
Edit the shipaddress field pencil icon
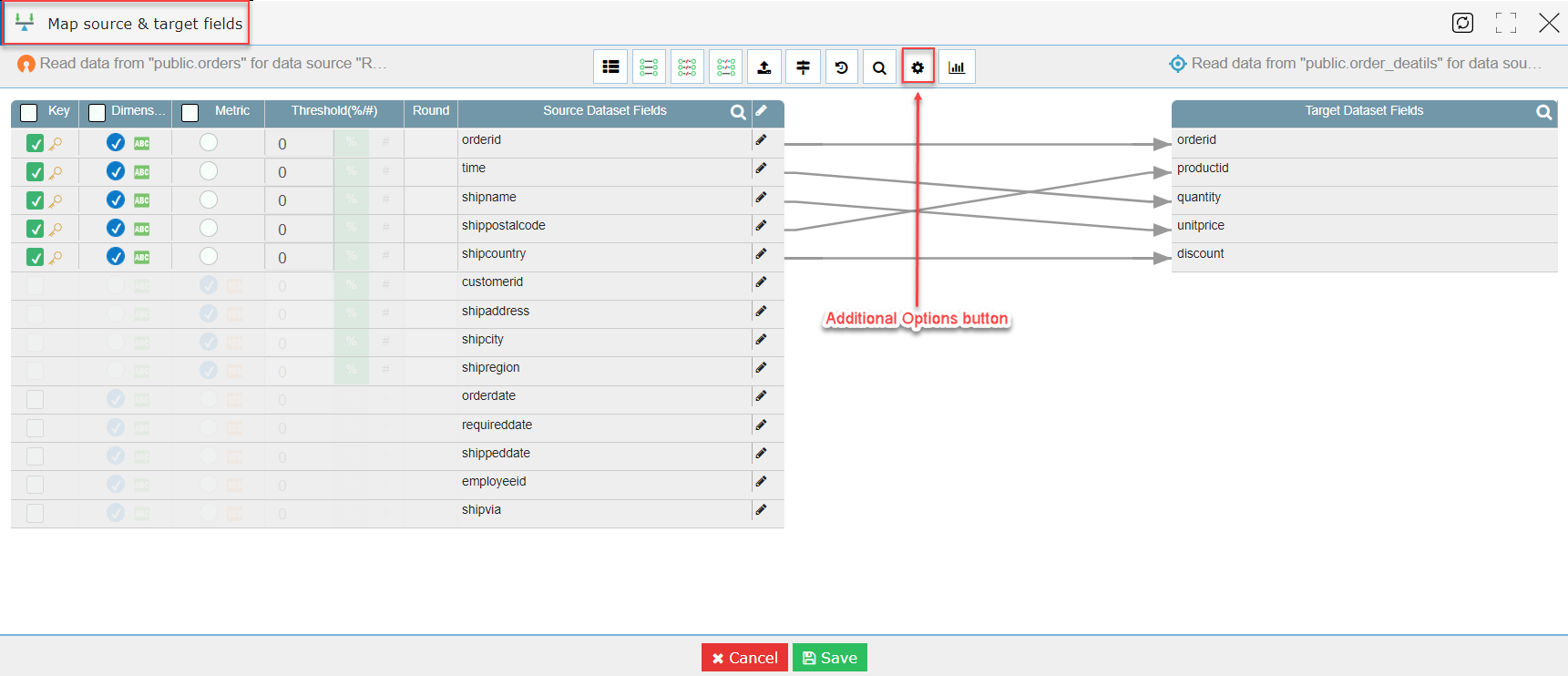[761, 312]
